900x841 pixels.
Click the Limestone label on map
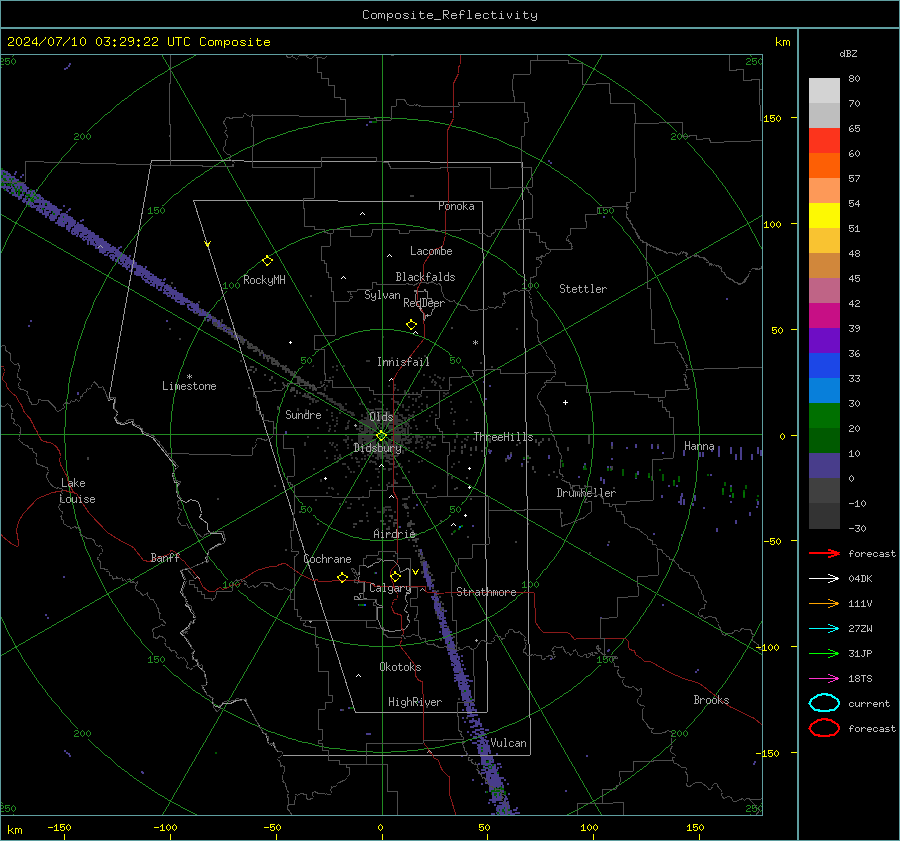pyautogui.click(x=189, y=386)
